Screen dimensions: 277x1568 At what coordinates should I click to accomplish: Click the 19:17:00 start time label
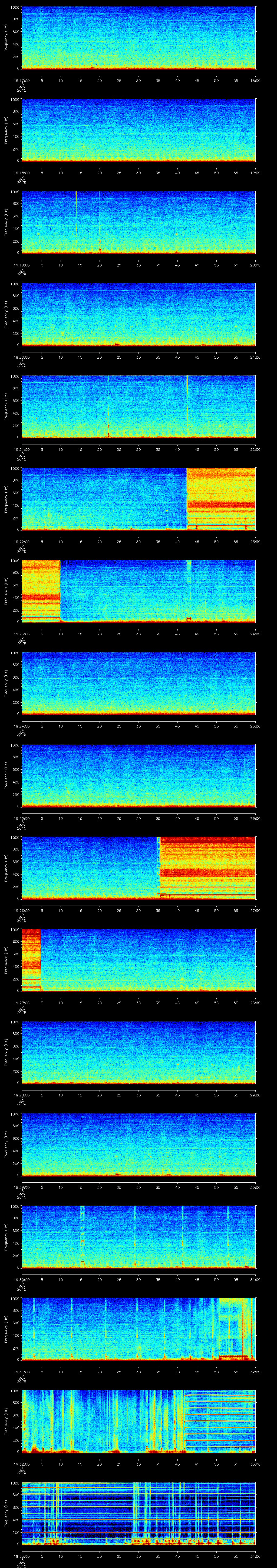click(21, 80)
